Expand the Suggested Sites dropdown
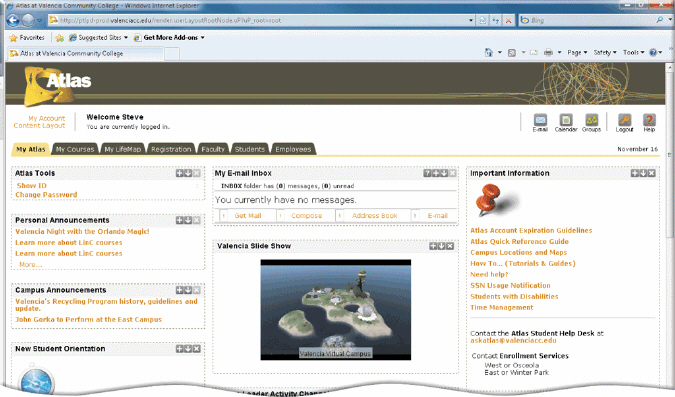 [x=126, y=38]
